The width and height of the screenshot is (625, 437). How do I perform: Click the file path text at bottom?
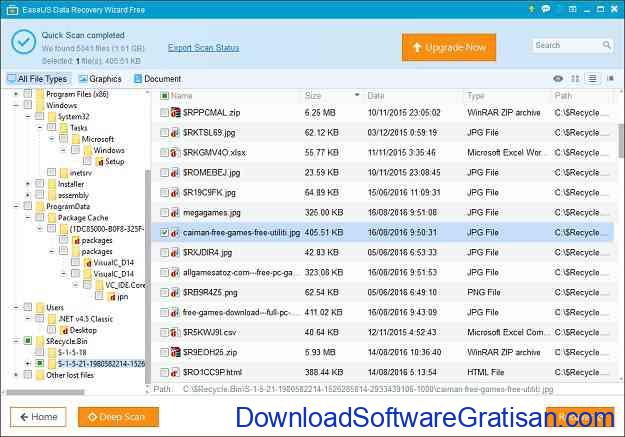(x=368, y=389)
